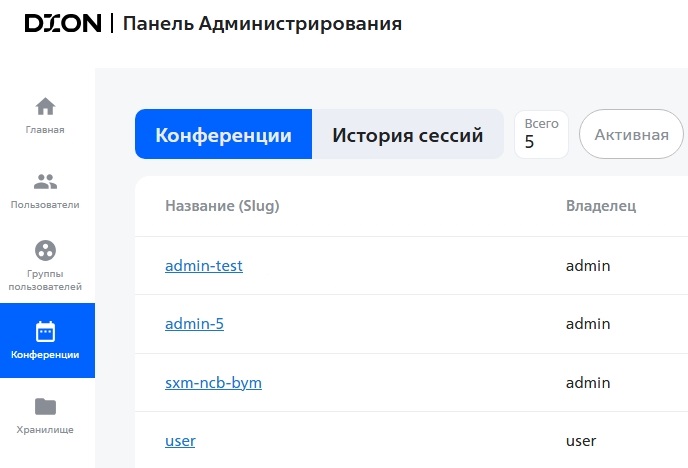Click the Главная sidebar label
688x468 pixels.
tap(45, 130)
